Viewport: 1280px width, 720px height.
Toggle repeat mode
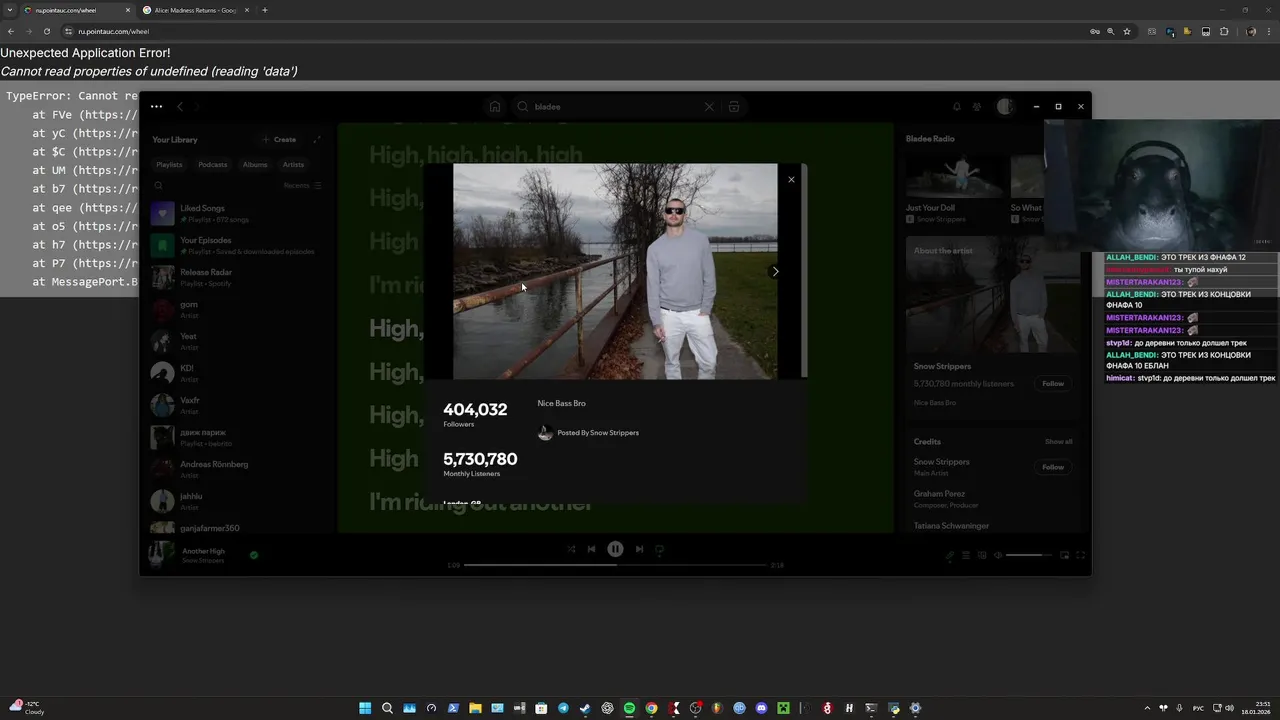[659, 549]
